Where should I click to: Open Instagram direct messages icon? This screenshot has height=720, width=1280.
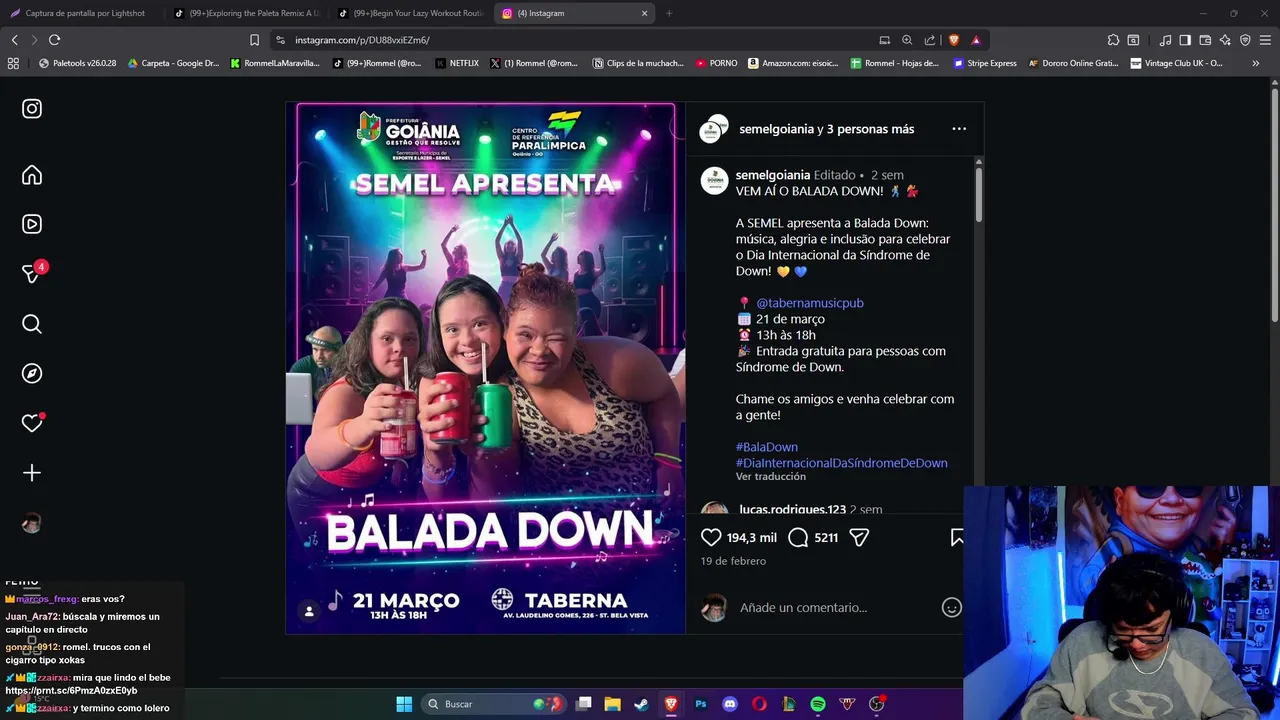32,274
